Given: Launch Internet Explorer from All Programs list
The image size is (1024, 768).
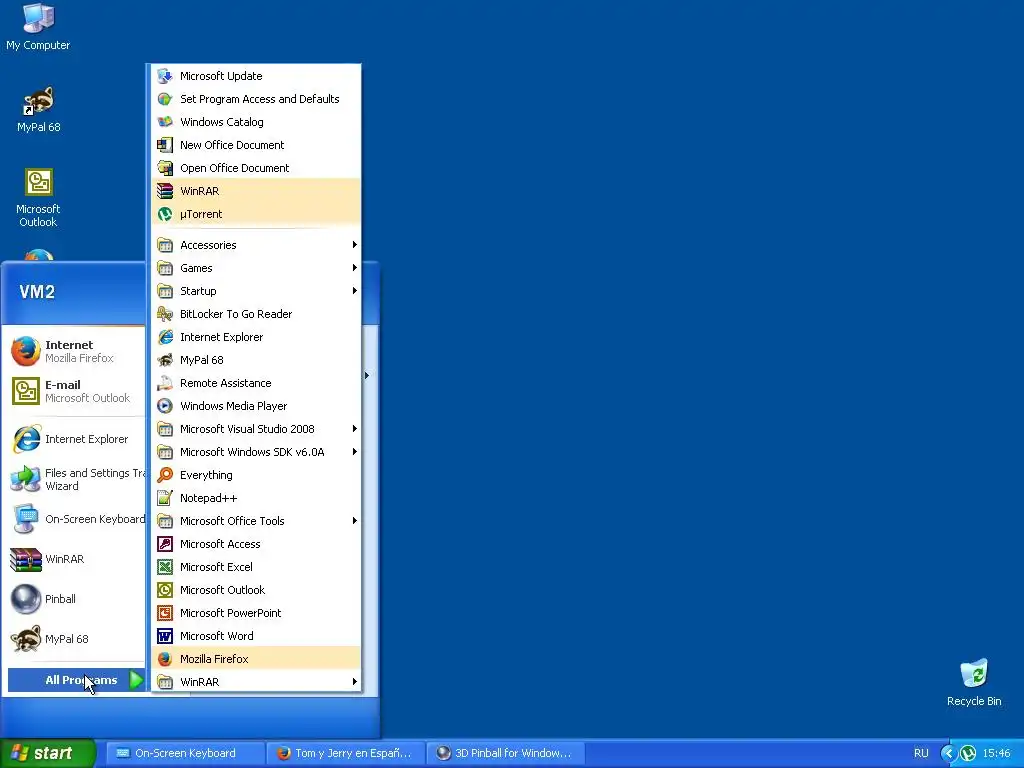Looking at the screenshot, I should coord(256,337).
